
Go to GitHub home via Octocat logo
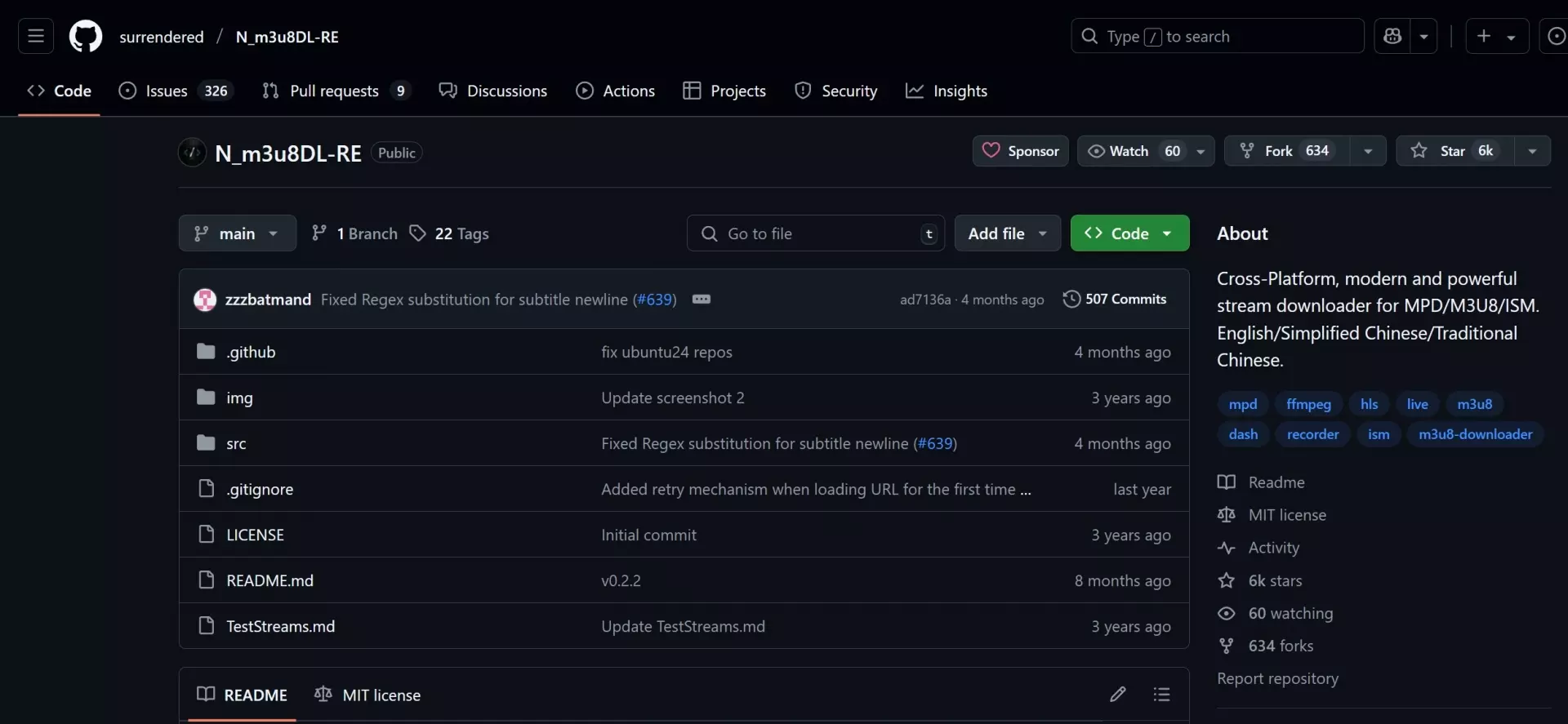point(86,37)
